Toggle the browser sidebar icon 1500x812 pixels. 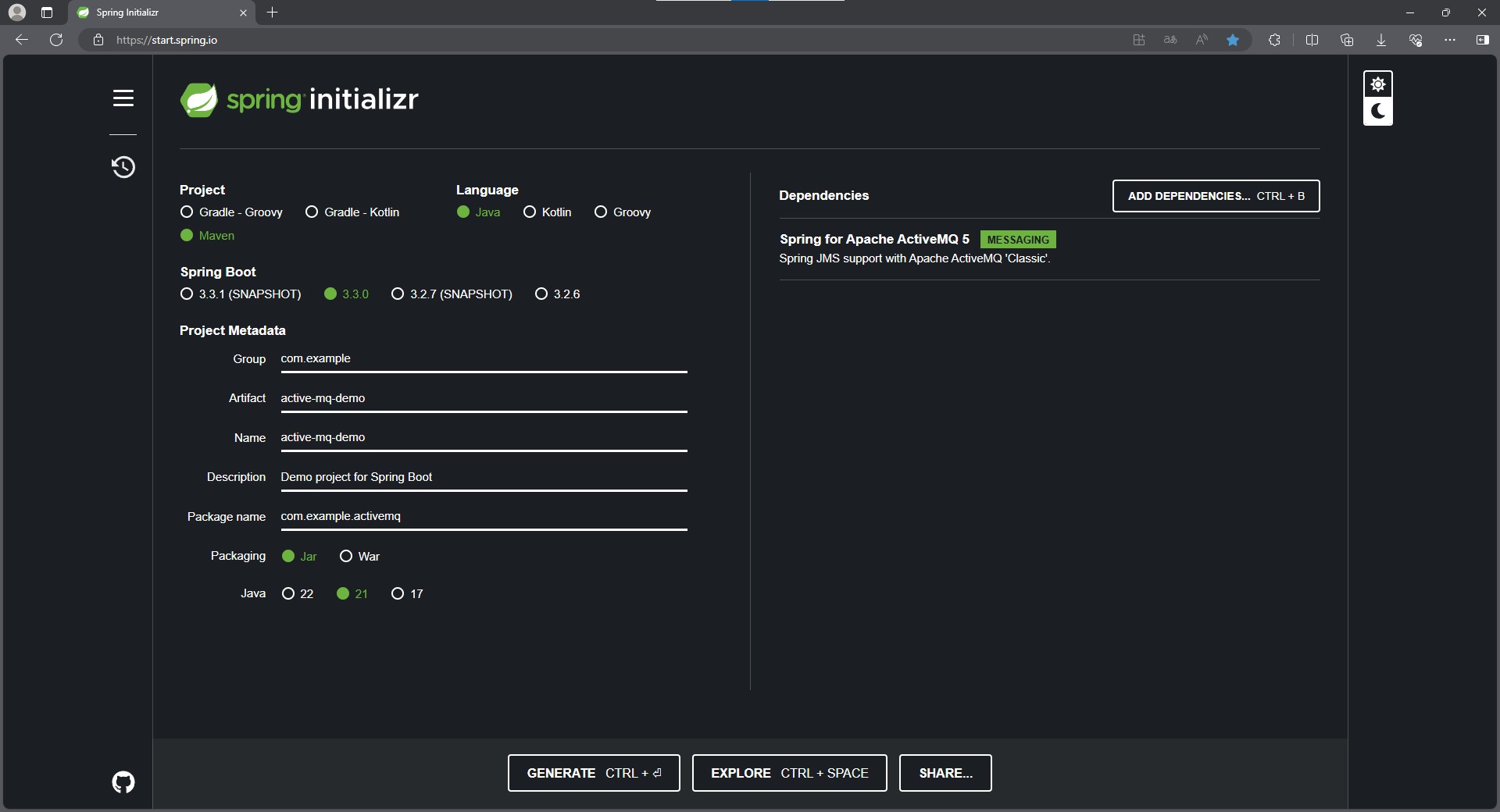(x=1483, y=40)
